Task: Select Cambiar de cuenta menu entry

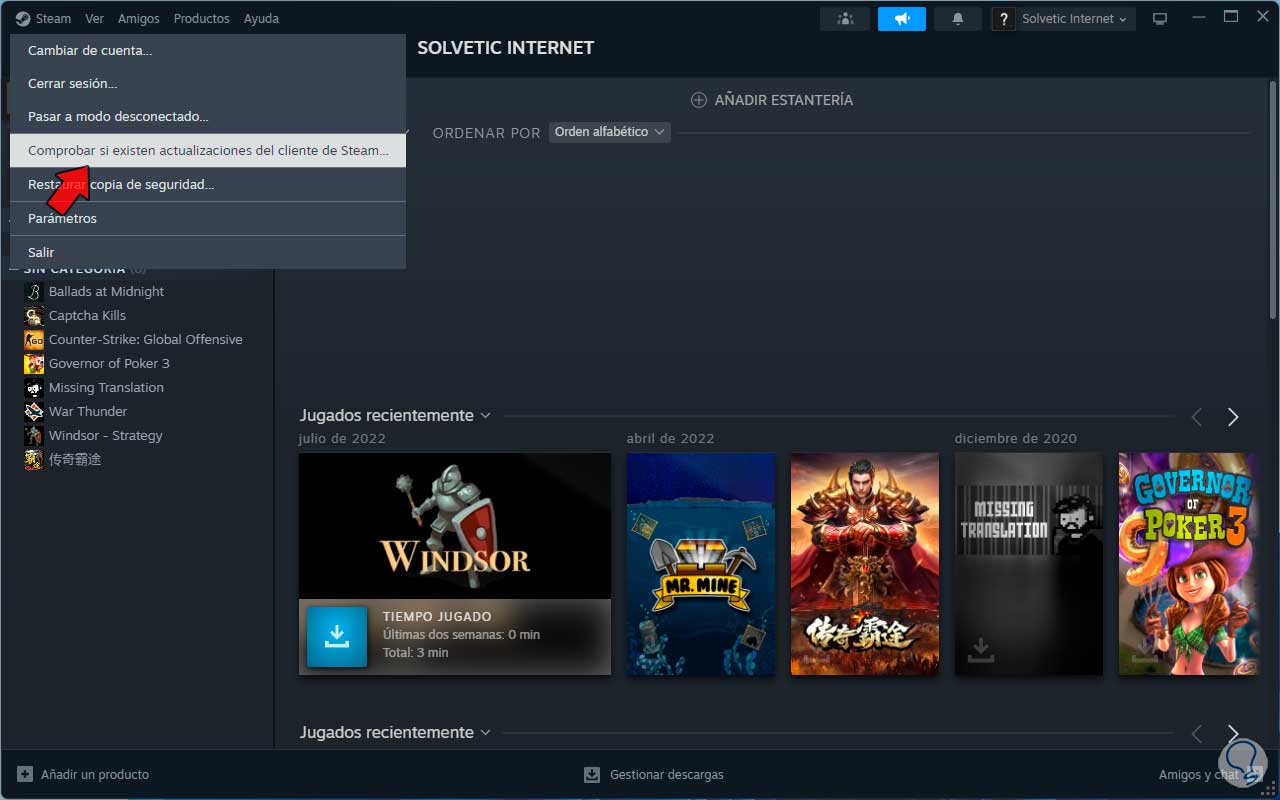Action: tap(208, 50)
